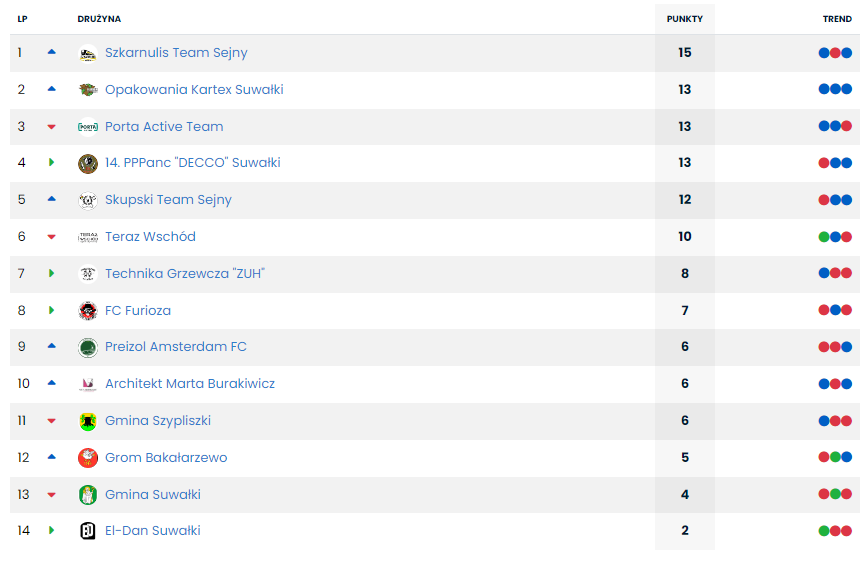Image resolution: width=867 pixels, height=561 pixels.
Task: Click the Gmina Szypliszki coat of arms
Action: 87,421
